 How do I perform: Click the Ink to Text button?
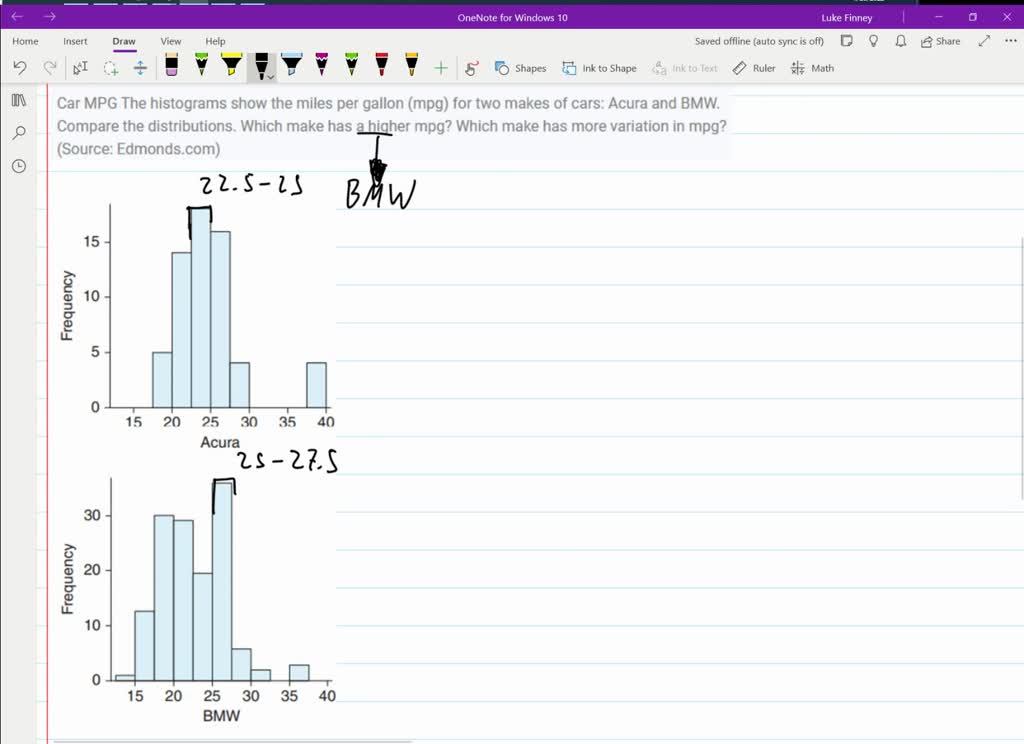[x=685, y=68]
